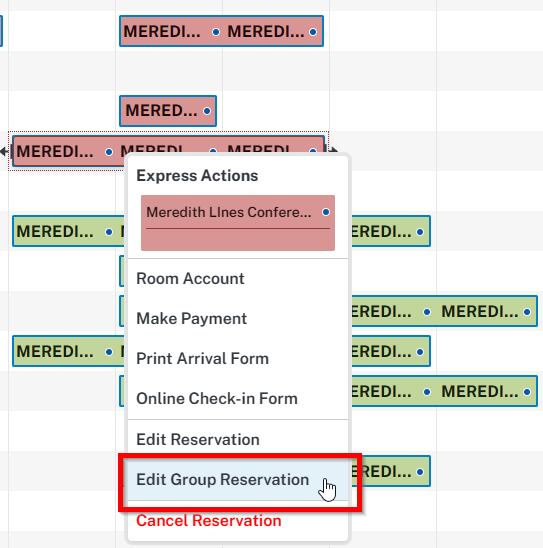Select short red MERED... reservation block
This screenshot has width=543, height=548.
pyautogui.click(x=168, y=111)
